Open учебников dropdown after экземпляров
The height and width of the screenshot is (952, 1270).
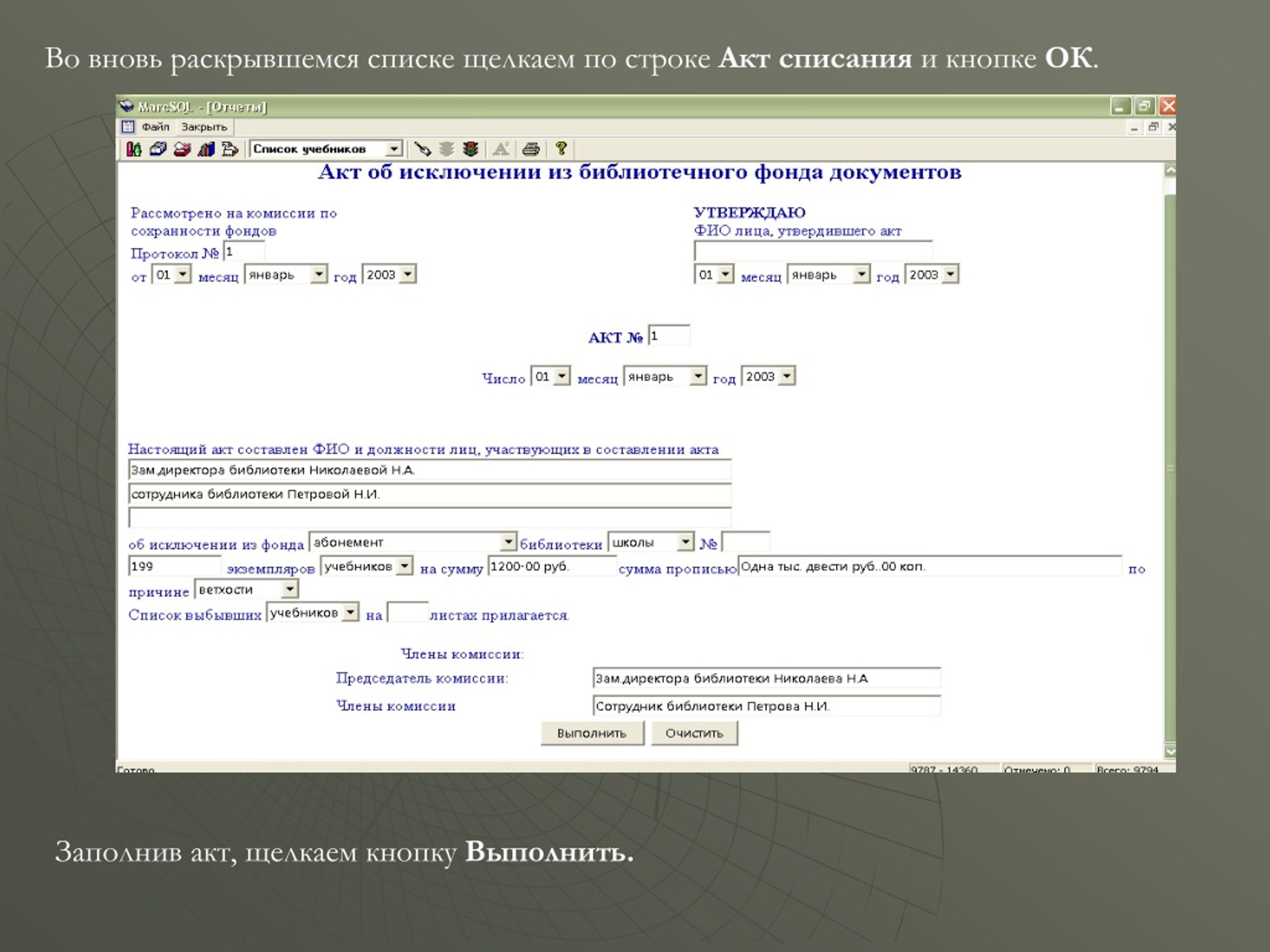405,566
